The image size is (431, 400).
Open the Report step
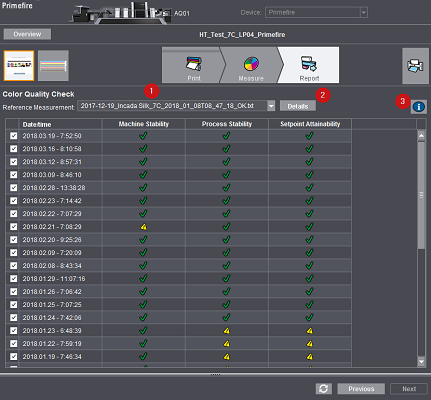click(309, 65)
